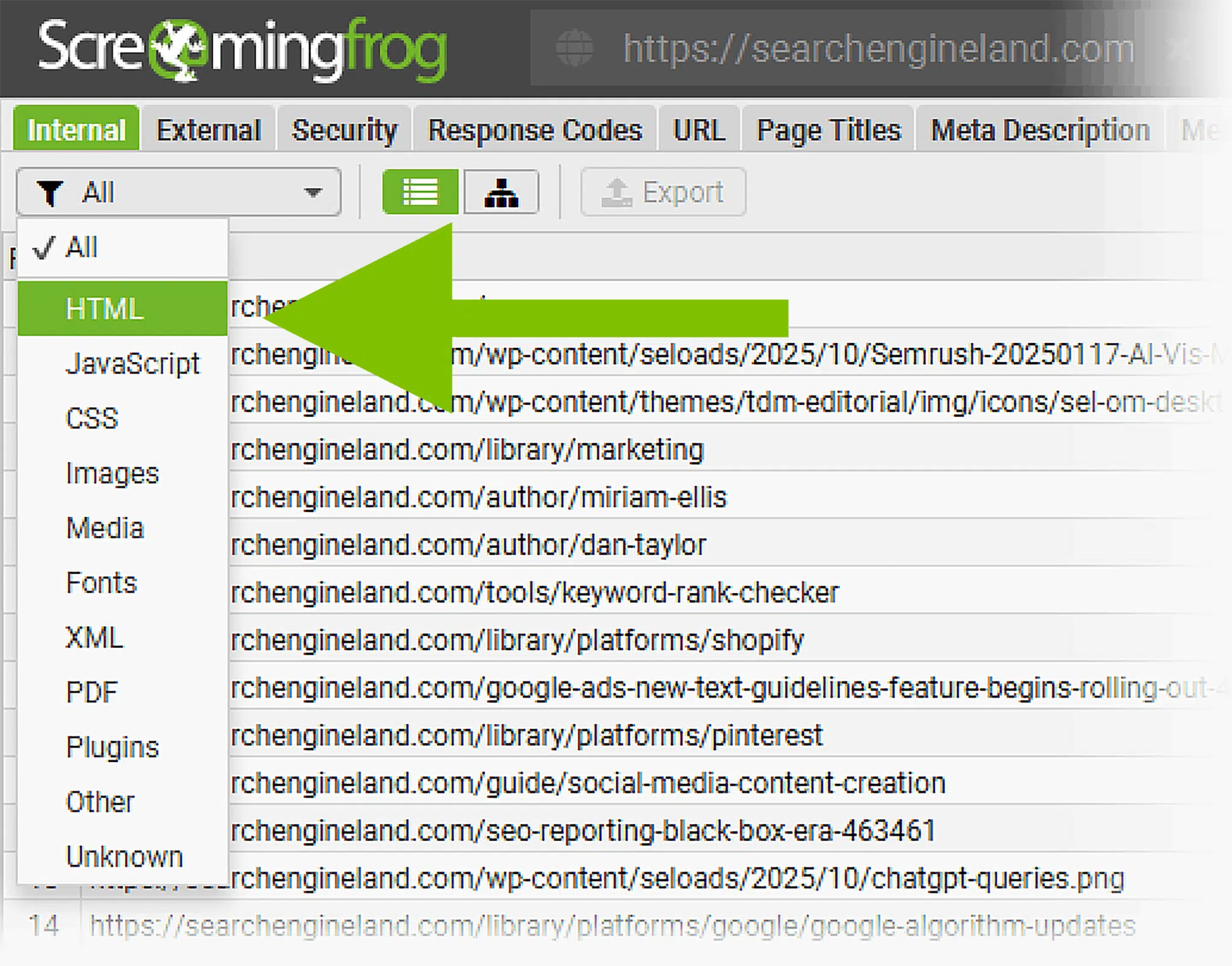Select the google-algorithm-updates URL row
Screen dimensions: 1232x966
(614, 925)
